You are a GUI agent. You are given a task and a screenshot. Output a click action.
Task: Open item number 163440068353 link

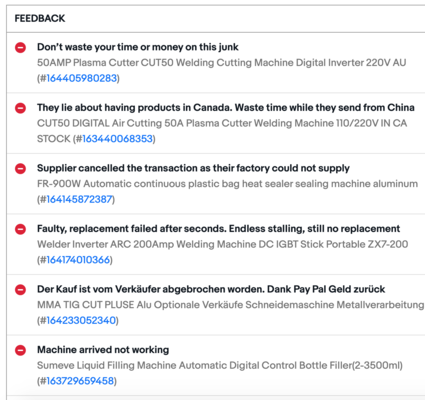point(117,139)
